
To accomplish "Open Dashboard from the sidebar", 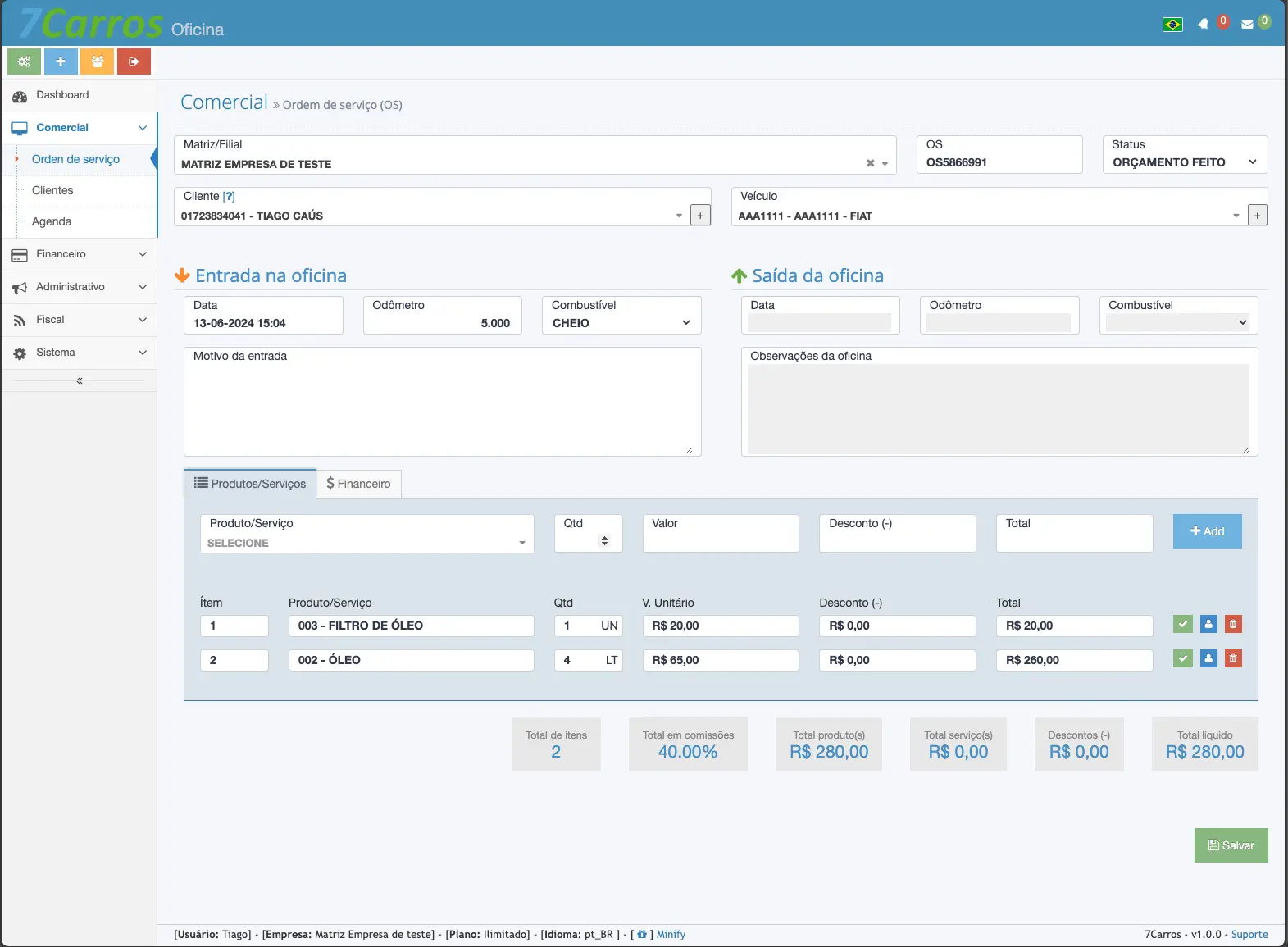I will click(x=80, y=95).
